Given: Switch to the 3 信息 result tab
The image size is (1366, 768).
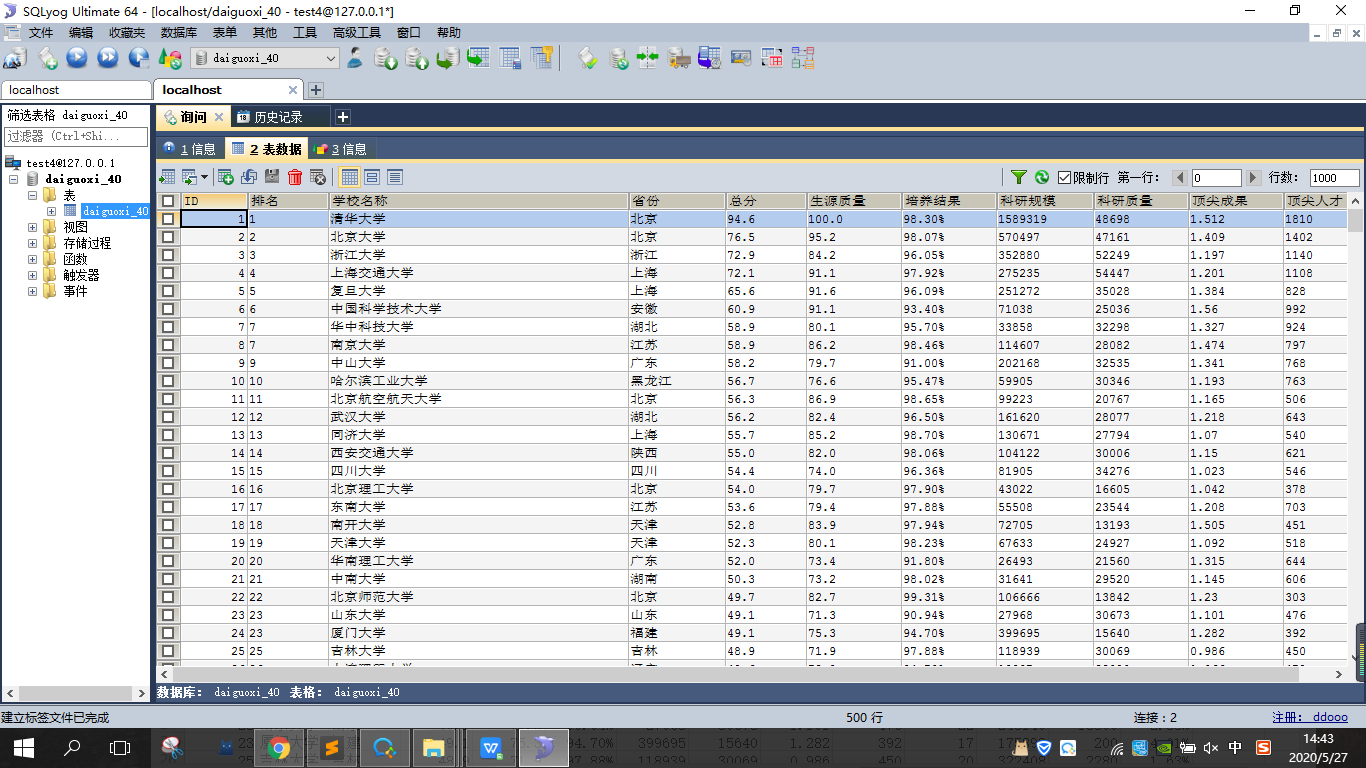Looking at the screenshot, I should tap(341, 149).
